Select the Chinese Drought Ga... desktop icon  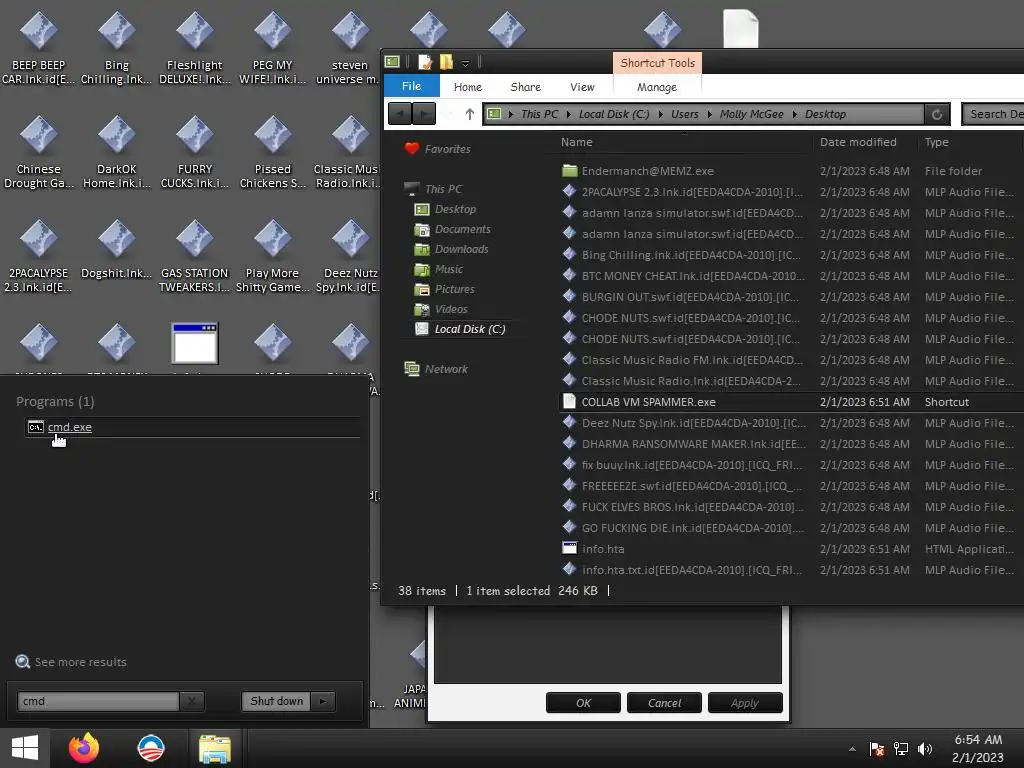pos(38,153)
